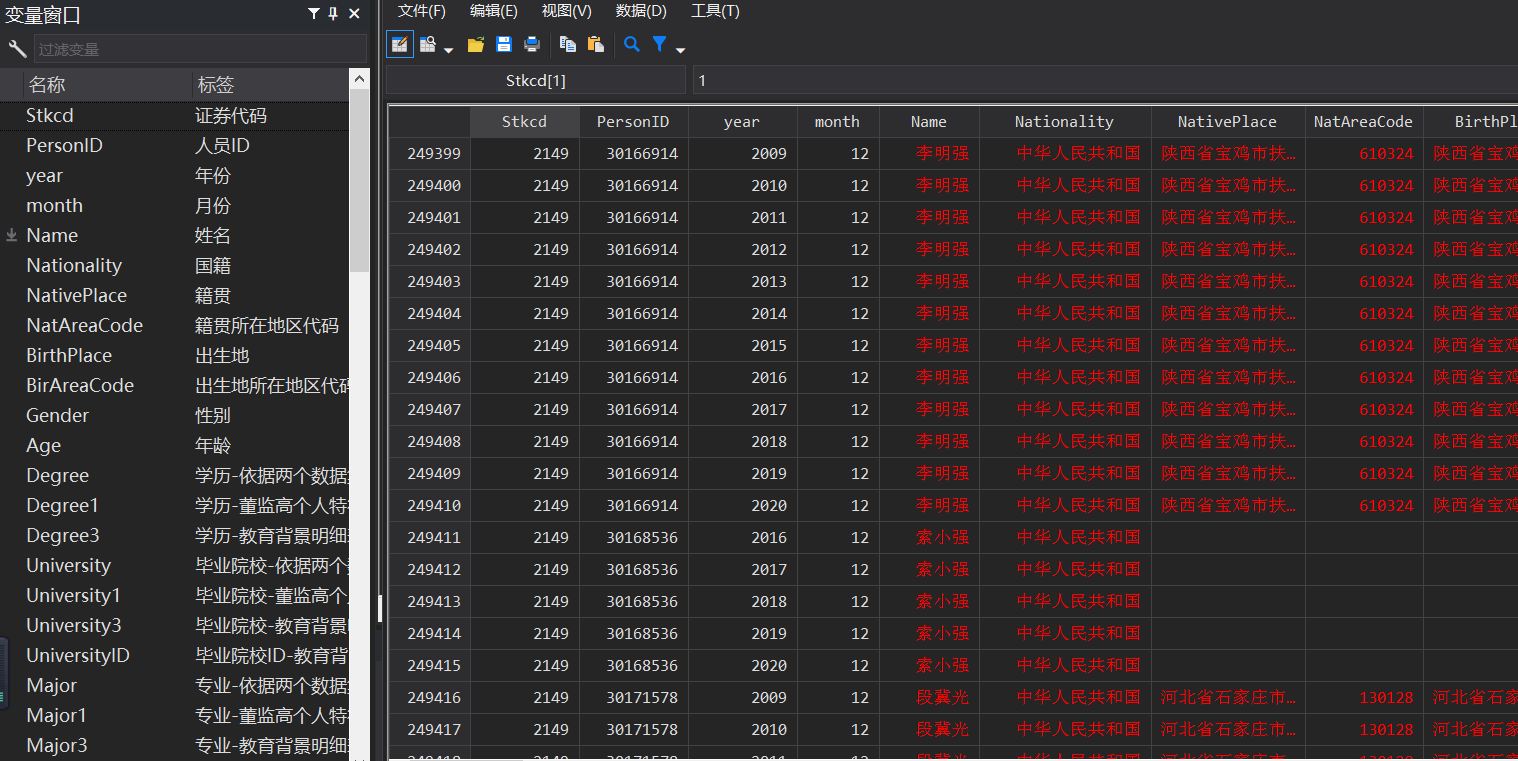Select BirthPlace variable in variables list
This screenshot has width=1518, height=761.
pyautogui.click(x=175, y=355)
